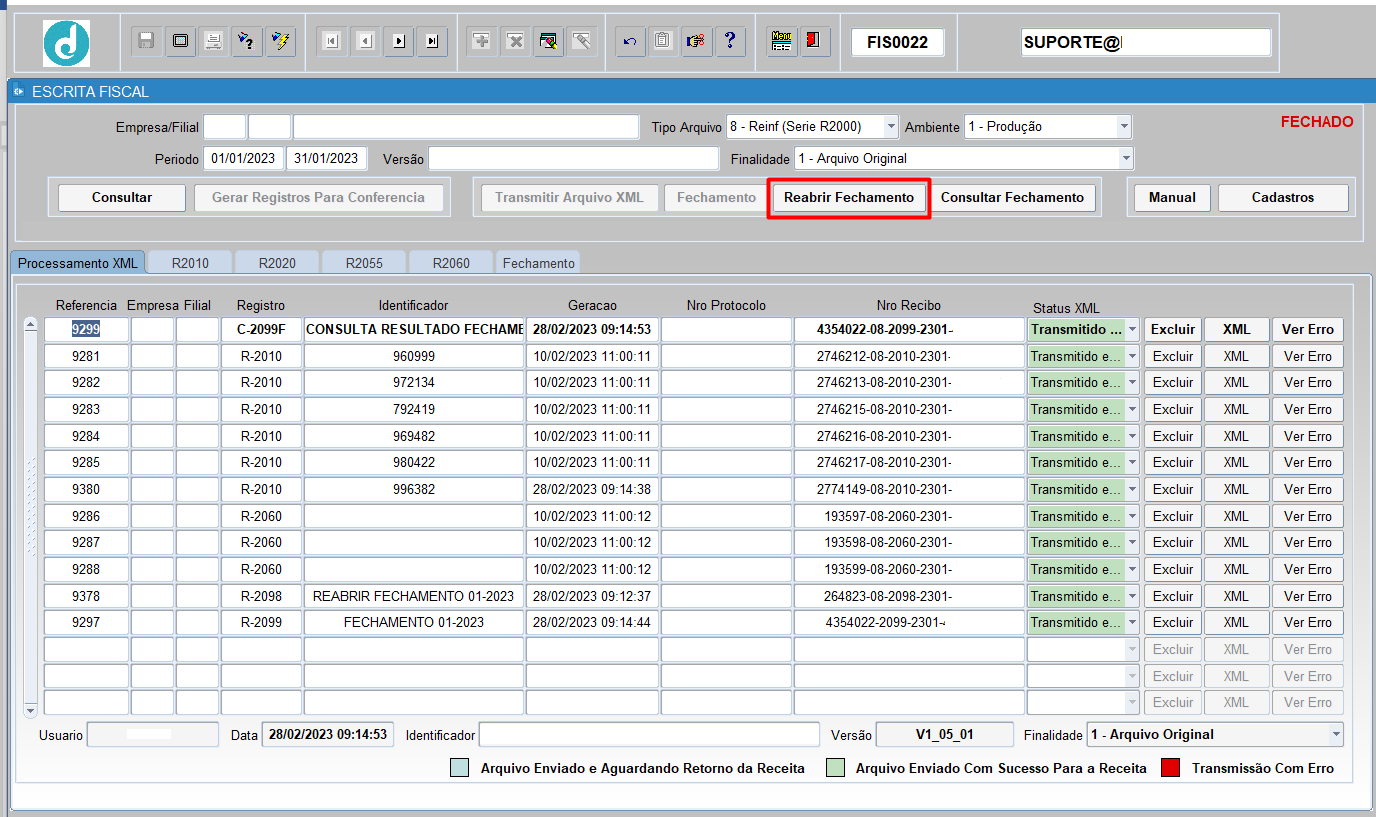Image resolution: width=1376 pixels, height=817 pixels.
Task: Click the clipboard list toolbar icon
Action: (663, 42)
